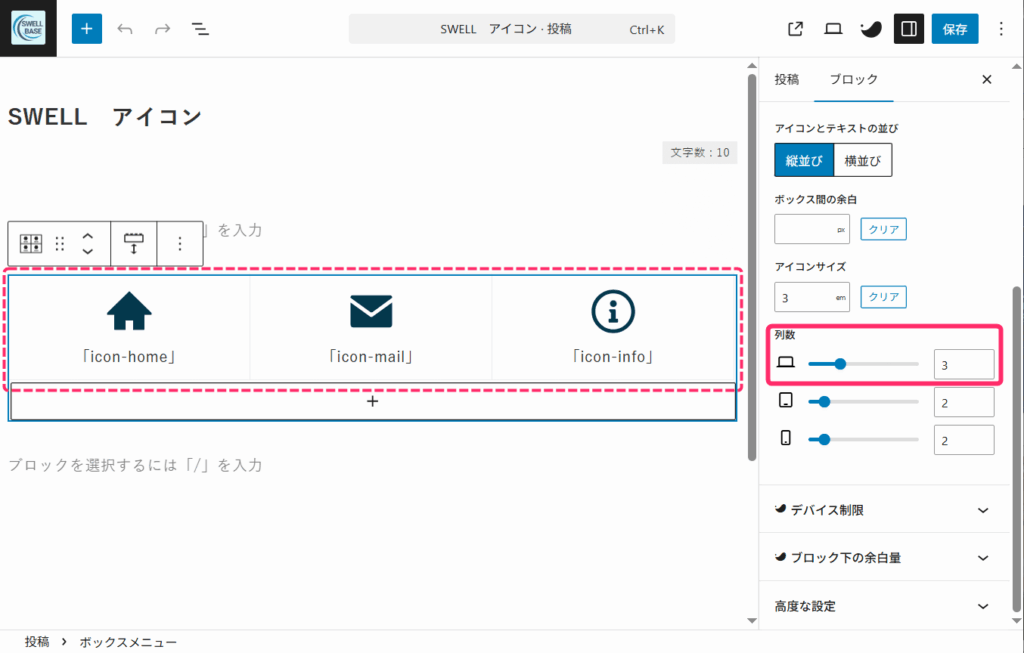Click the block drag handle
Screen dimensions: 1024x653
(60, 244)
